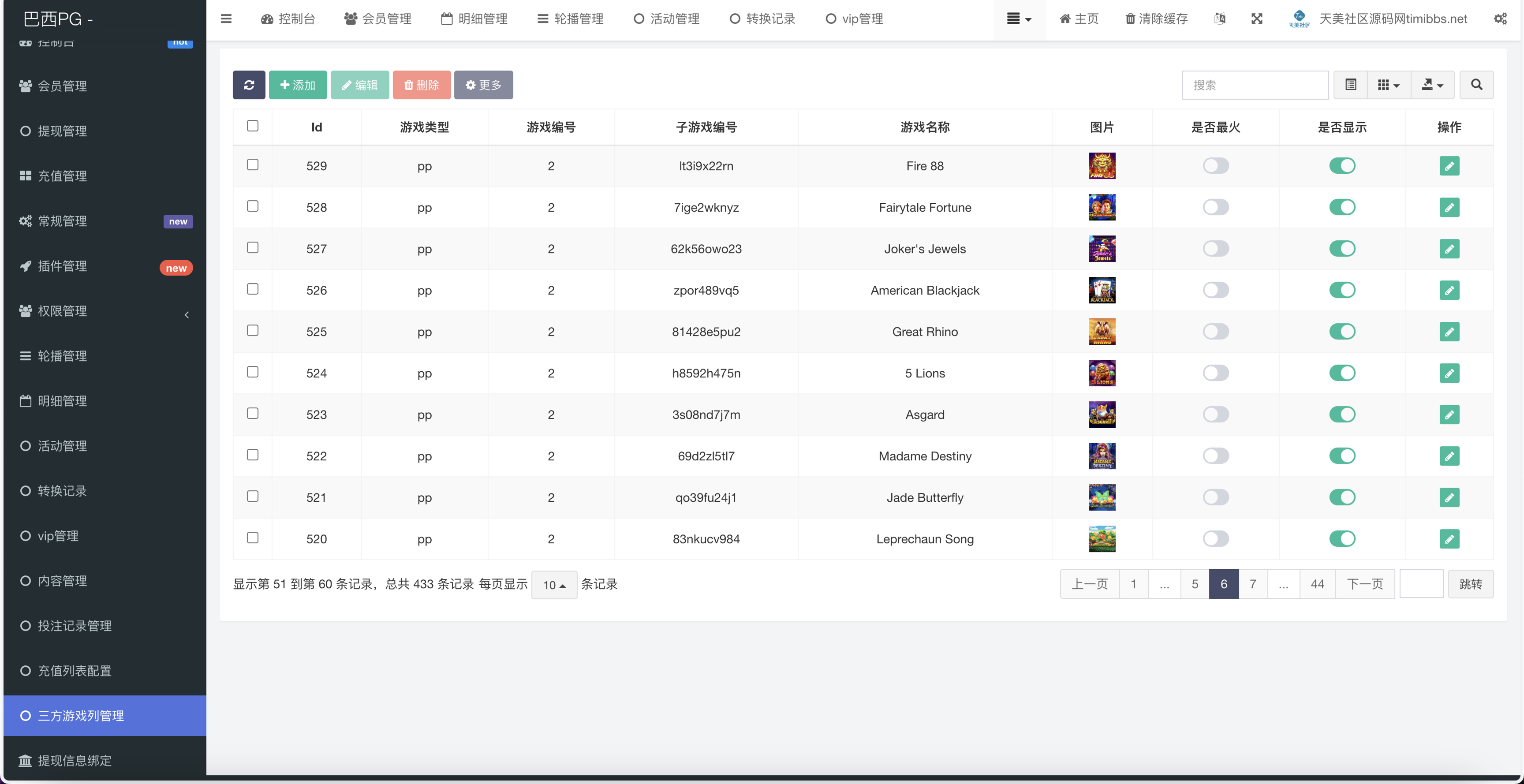Click the language translate icon in header

point(1219,19)
